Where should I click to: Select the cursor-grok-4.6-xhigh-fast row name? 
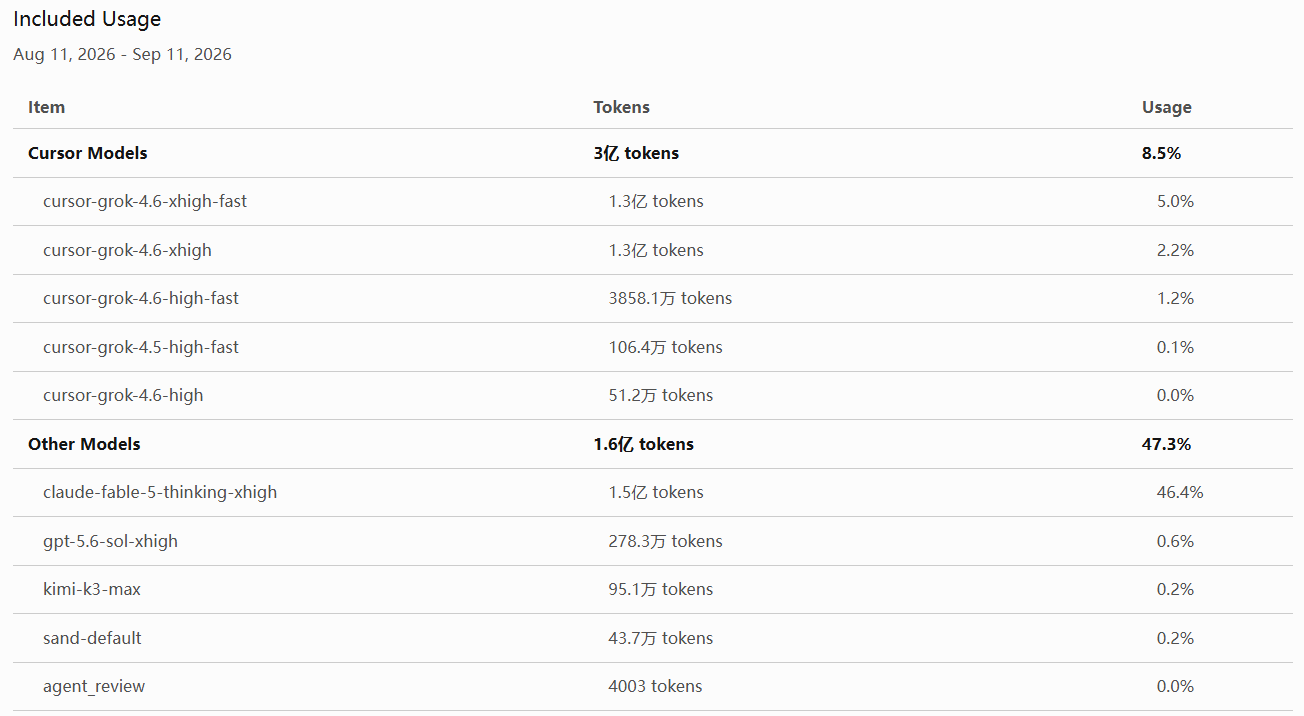click(144, 201)
